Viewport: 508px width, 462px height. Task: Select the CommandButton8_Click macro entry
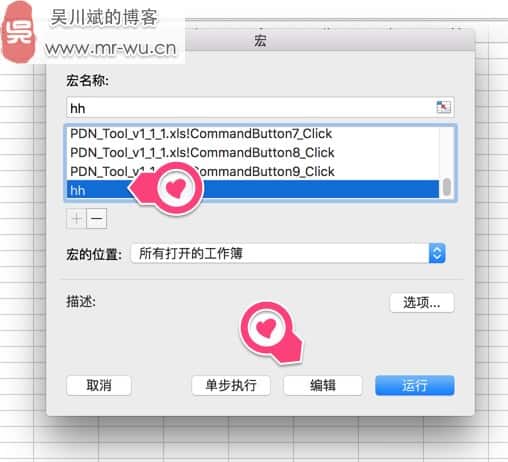[253, 153]
